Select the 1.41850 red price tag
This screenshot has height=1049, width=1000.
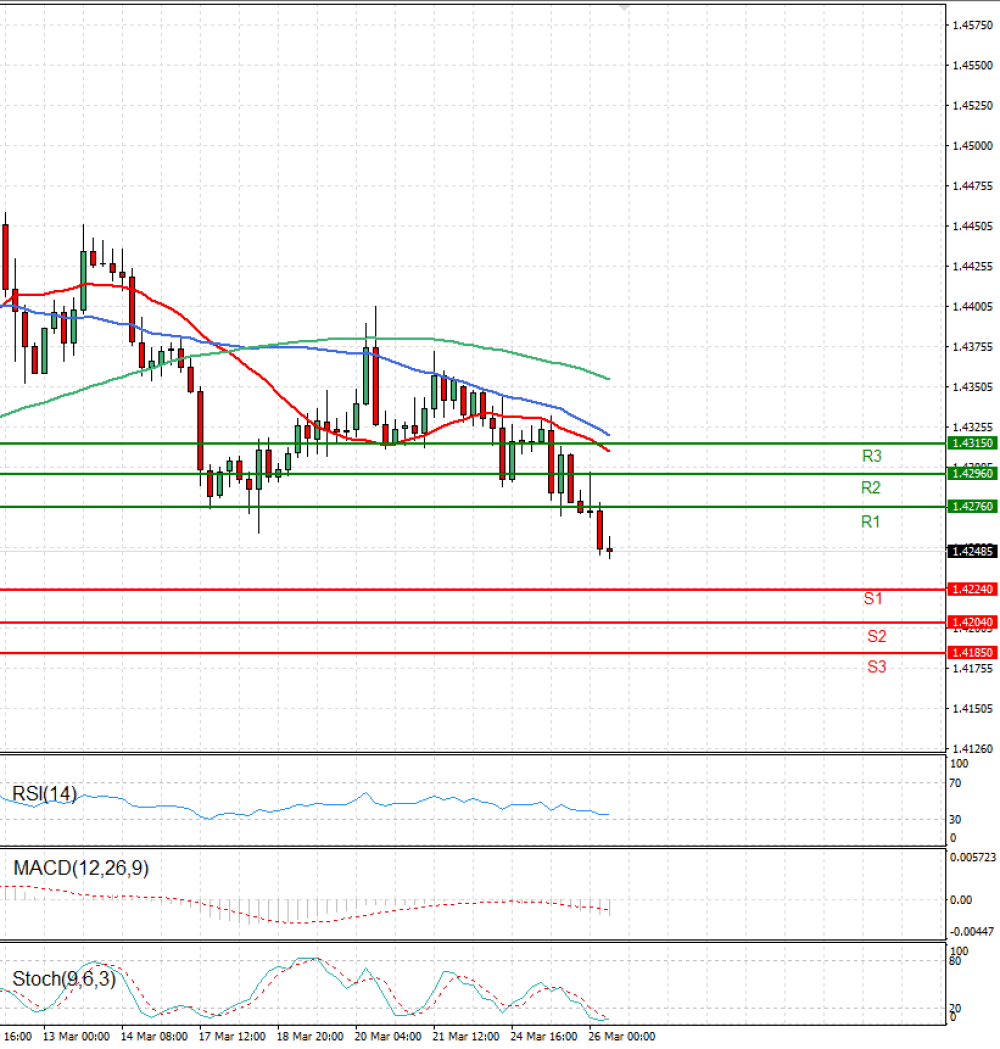(973, 652)
